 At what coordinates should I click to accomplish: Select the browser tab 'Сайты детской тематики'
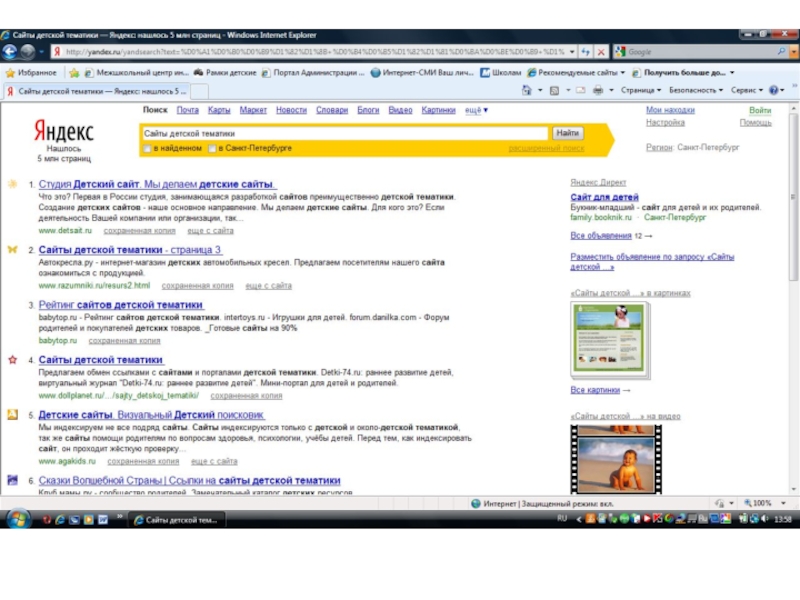point(96,91)
